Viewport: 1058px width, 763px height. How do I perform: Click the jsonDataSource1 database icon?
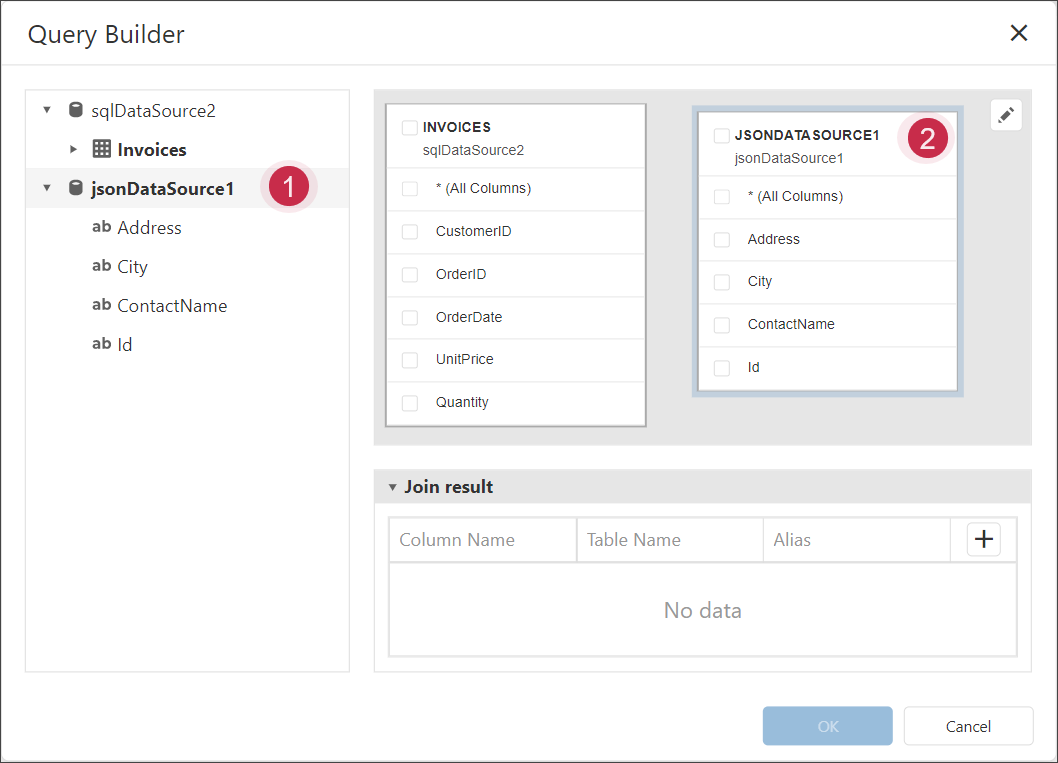pyautogui.click(x=75, y=188)
